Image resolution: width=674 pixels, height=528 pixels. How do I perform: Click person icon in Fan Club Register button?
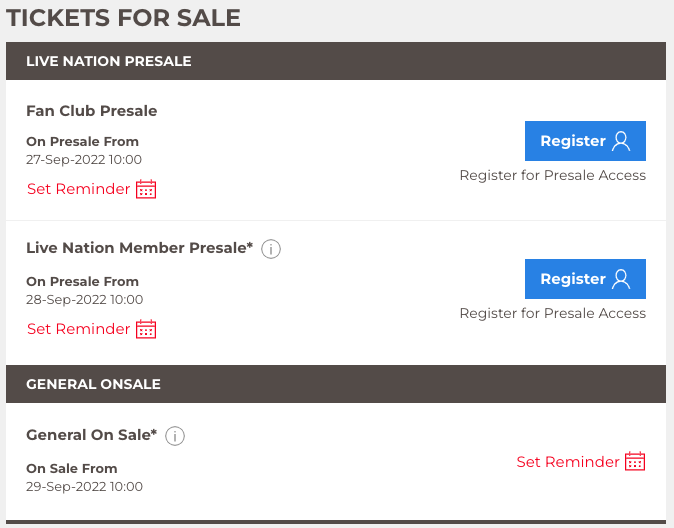(x=621, y=141)
